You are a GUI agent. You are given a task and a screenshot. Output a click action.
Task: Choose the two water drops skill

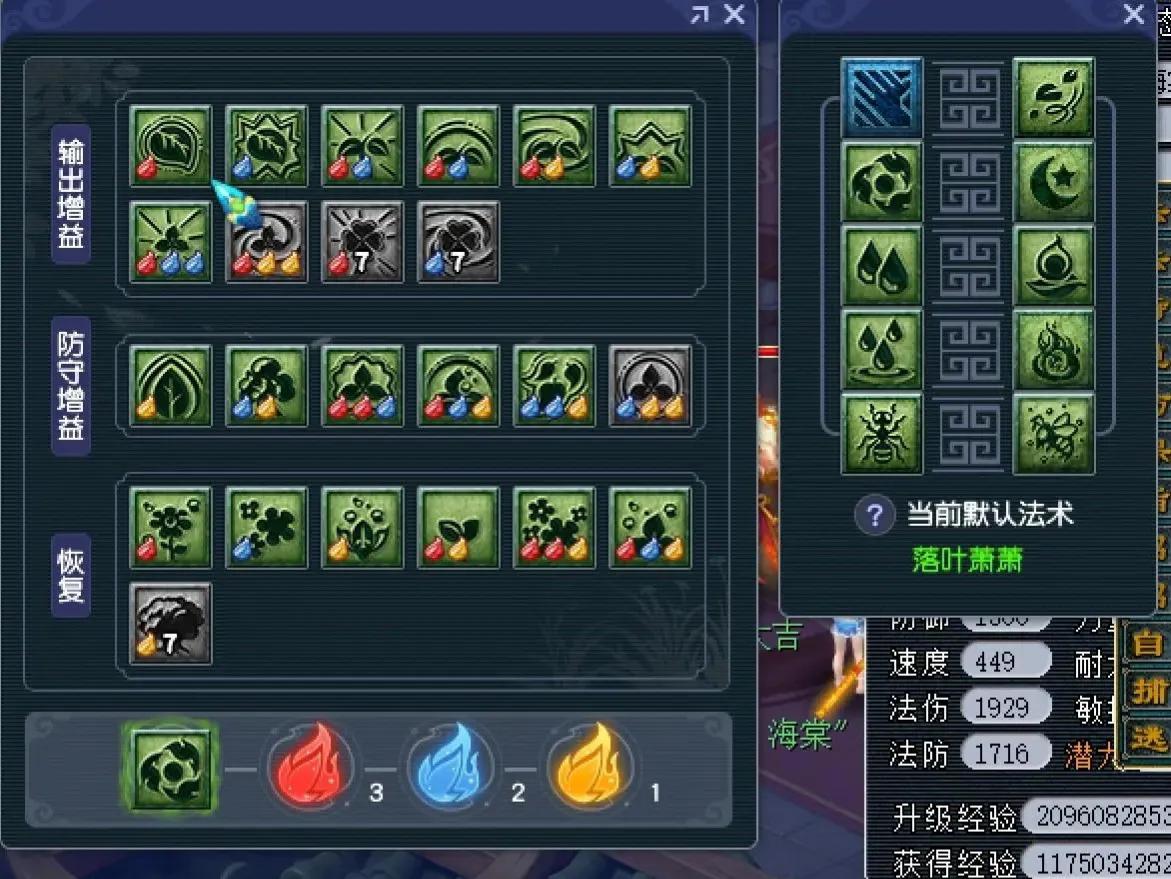tap(882, 267)
